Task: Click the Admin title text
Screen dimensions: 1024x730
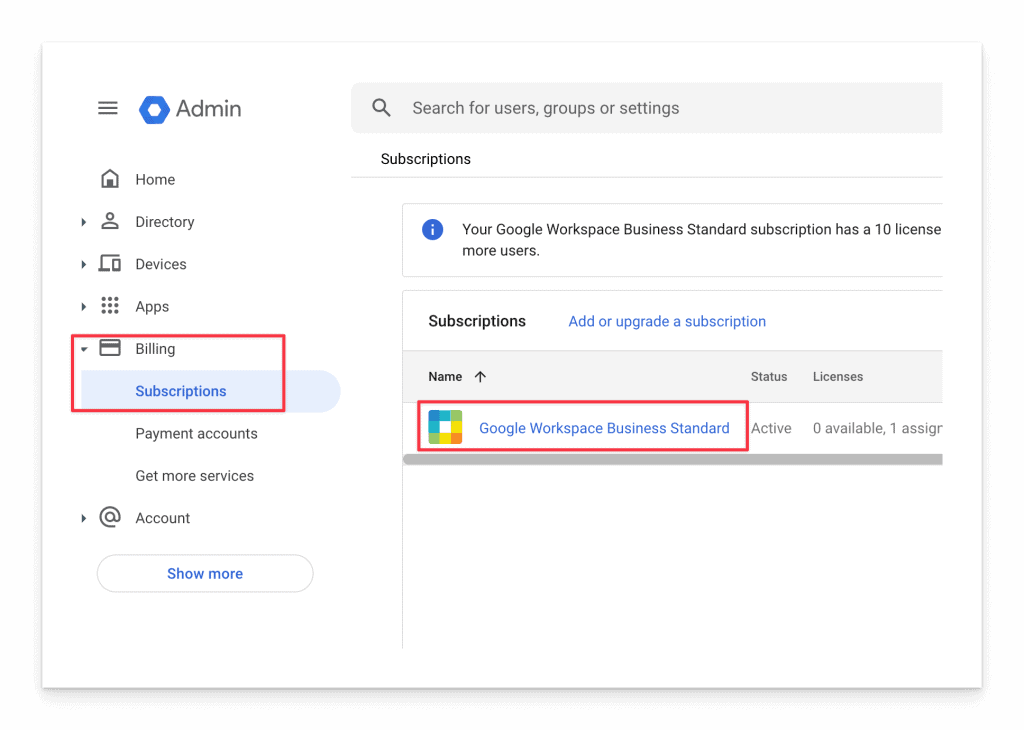Action: 208,108
